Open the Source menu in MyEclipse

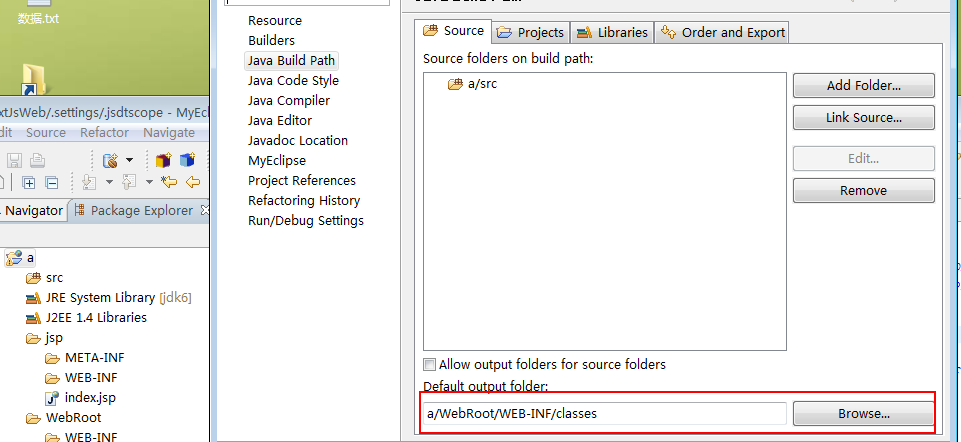click(45, 132)
